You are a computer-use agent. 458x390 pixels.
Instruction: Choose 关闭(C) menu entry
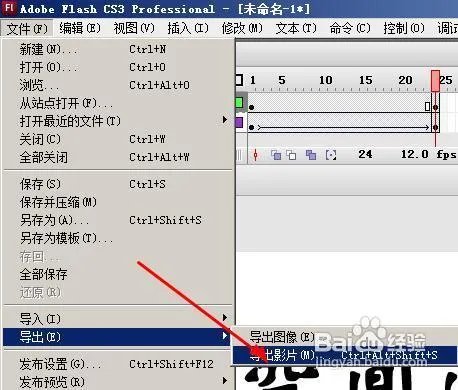[118, 139]
